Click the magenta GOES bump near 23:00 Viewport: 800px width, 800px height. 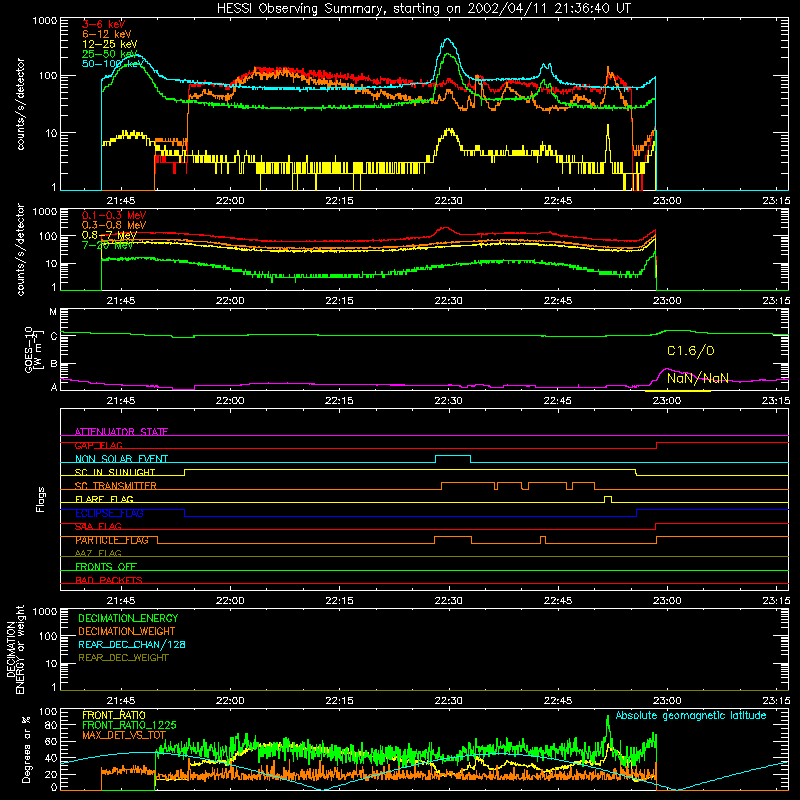click(x=666, y=369)
